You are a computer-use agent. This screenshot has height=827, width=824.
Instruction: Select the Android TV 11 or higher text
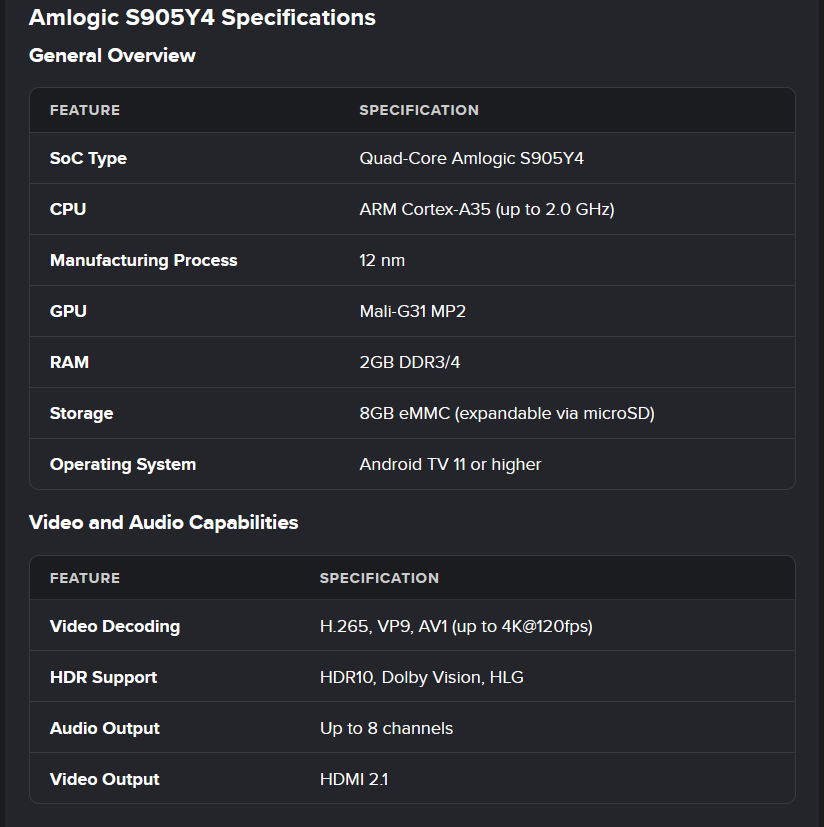pyautogui.click(x=450, y=464)
